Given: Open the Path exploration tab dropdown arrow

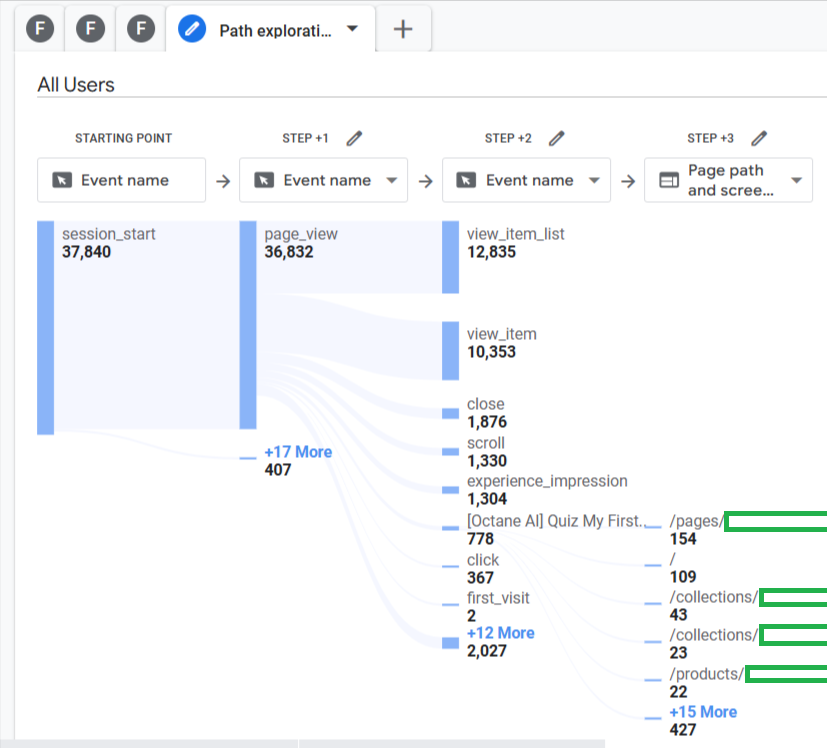Looking at the screenshot, I should 352,29.
